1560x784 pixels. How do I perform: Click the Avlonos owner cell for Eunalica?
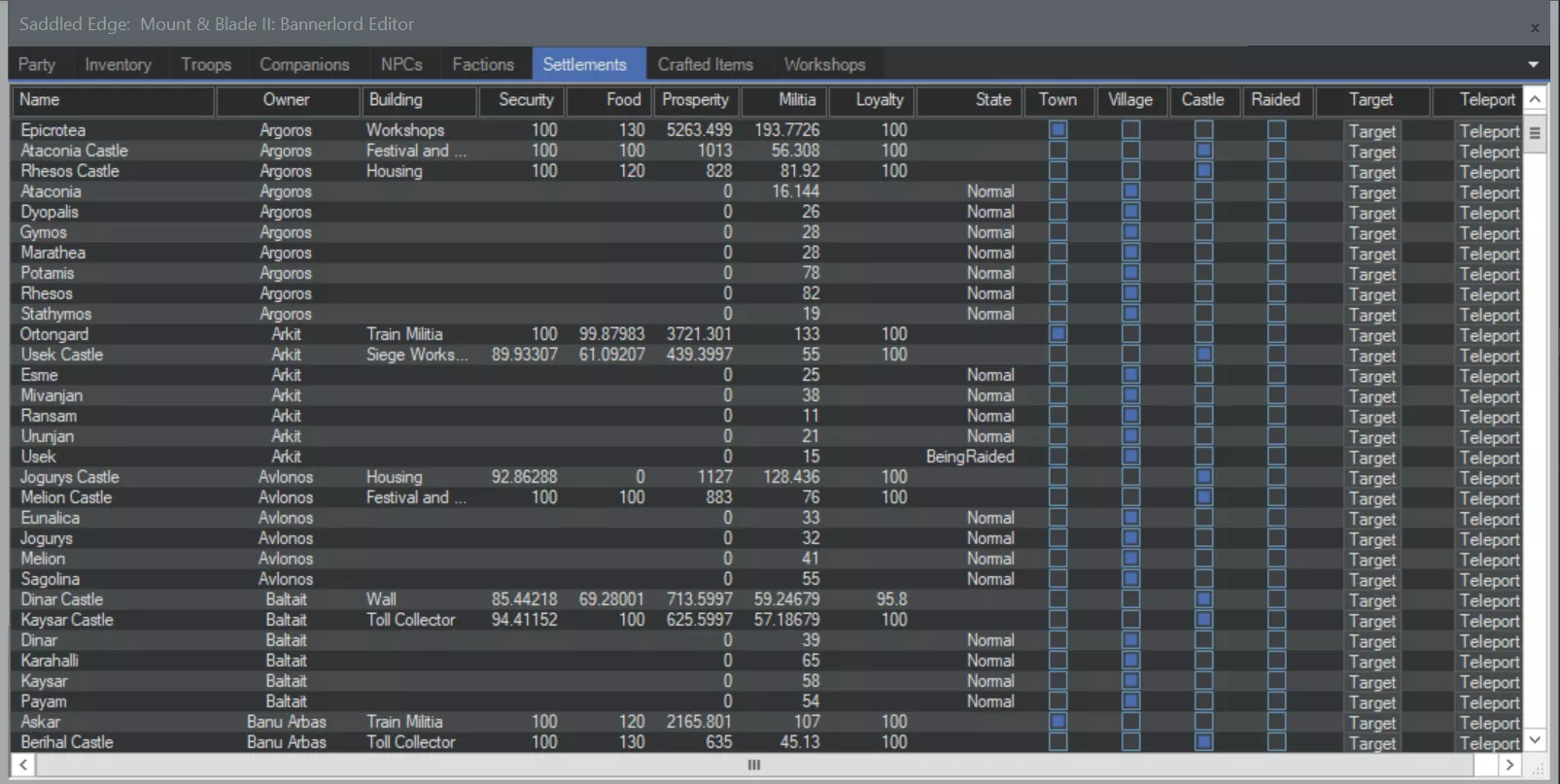pyautogui.click(x=286, y=518)
